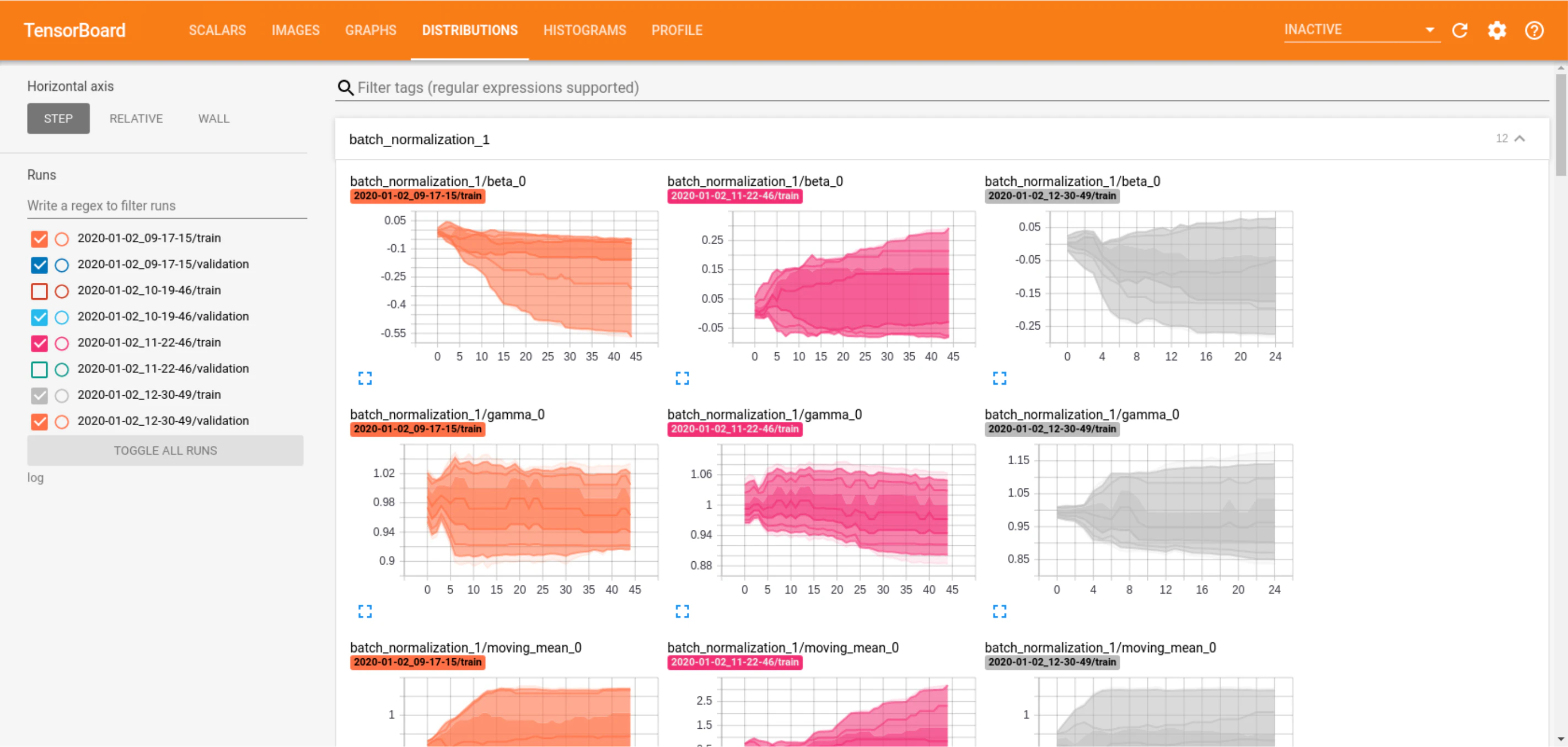
Task: Click the TOGGLE ALL RUNS button
Action: click(165, 450)
